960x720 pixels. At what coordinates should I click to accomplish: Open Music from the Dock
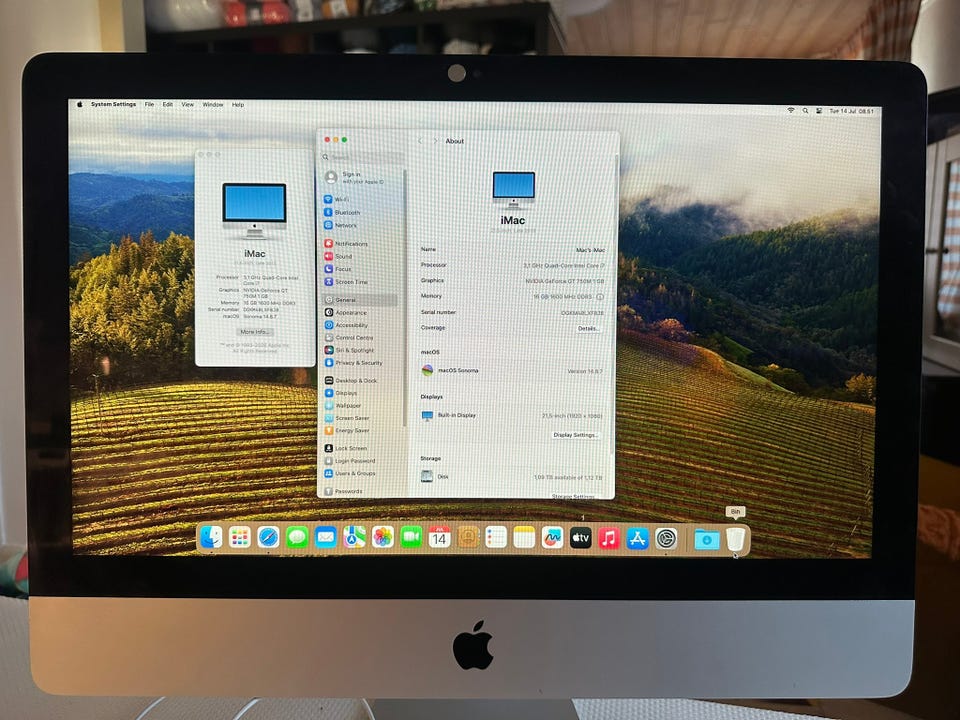coord(609,538)
